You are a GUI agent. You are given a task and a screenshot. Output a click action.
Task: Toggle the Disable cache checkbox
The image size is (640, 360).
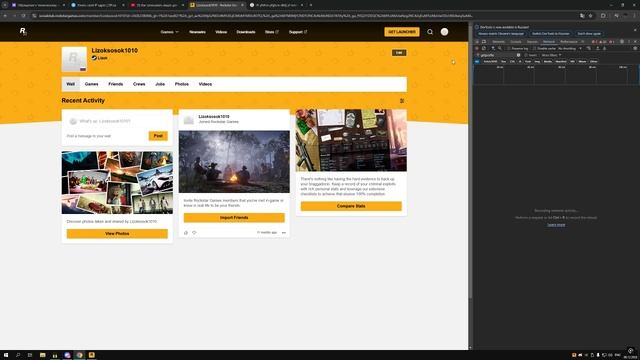coord(534,49)
